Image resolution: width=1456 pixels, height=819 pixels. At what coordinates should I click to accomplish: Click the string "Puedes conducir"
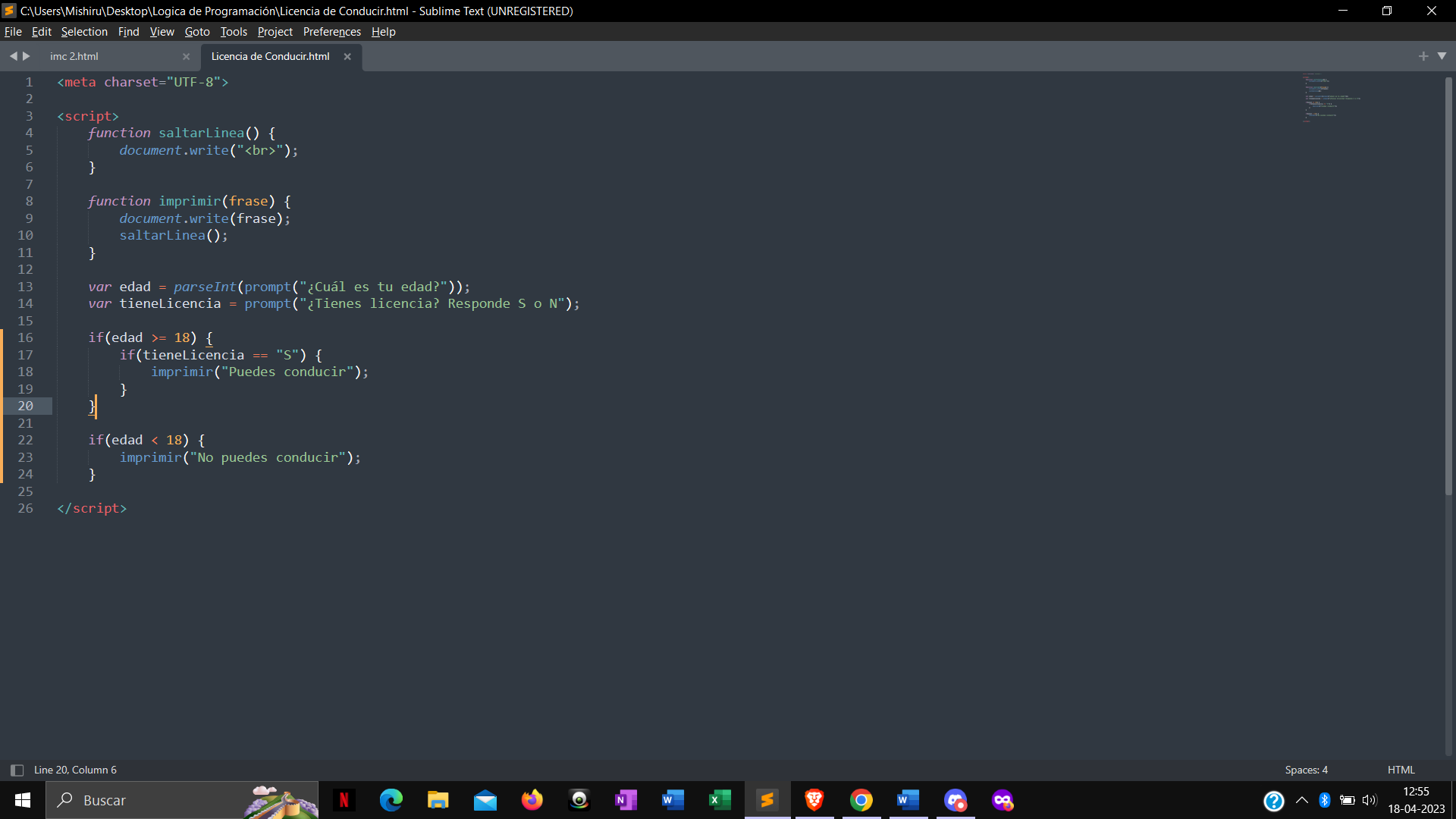click(287, 372)
